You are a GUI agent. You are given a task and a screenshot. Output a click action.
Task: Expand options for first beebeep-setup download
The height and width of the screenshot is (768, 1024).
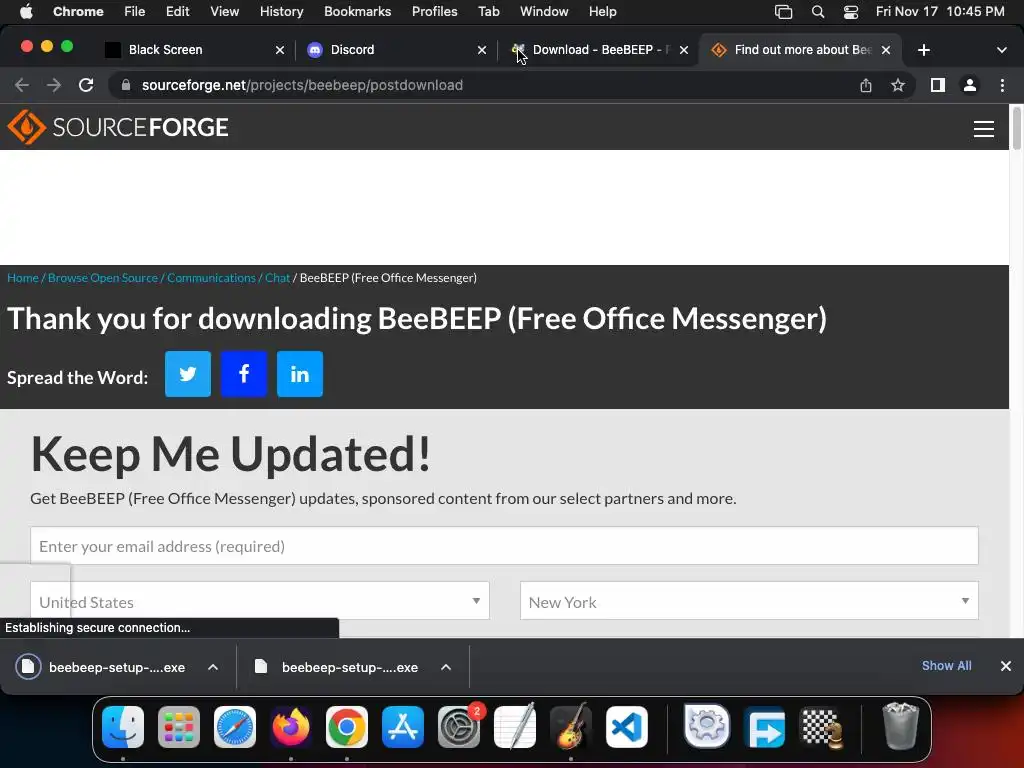[213, 667]
